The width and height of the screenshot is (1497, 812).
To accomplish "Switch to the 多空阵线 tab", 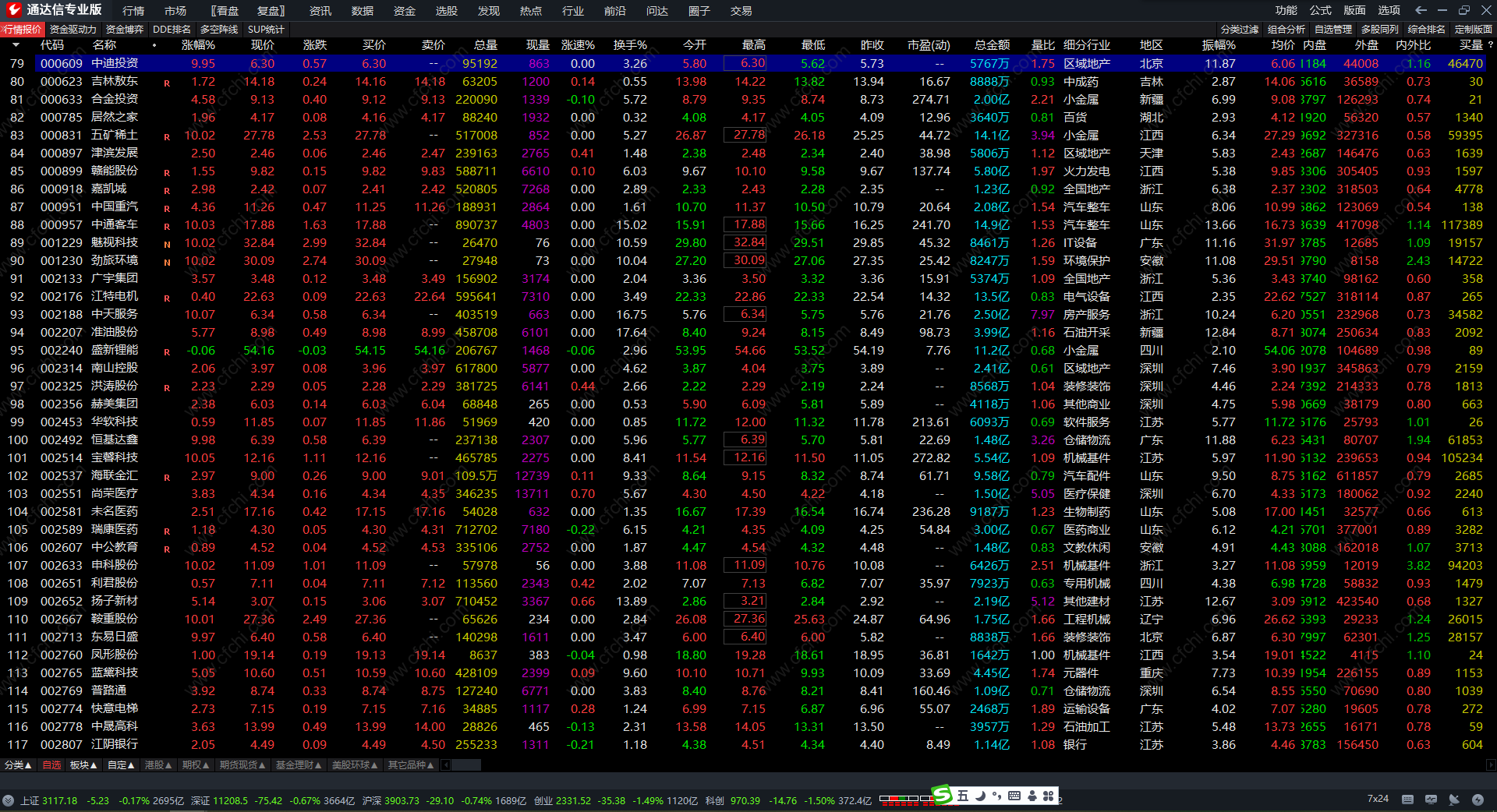I will pyautogui.click(x=219, y=30).
